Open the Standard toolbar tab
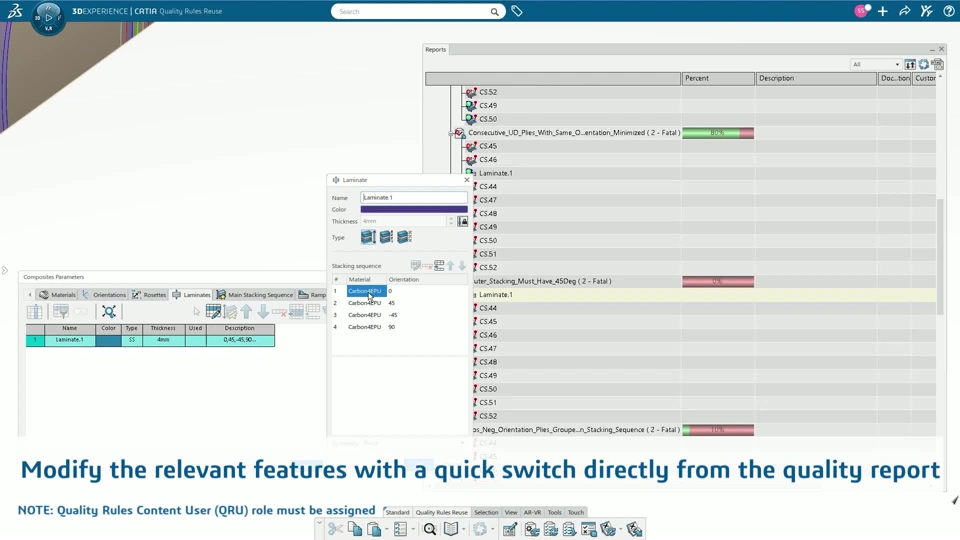Screen dimensions: 960x540 pyautogui.click(x=397, y=512)
